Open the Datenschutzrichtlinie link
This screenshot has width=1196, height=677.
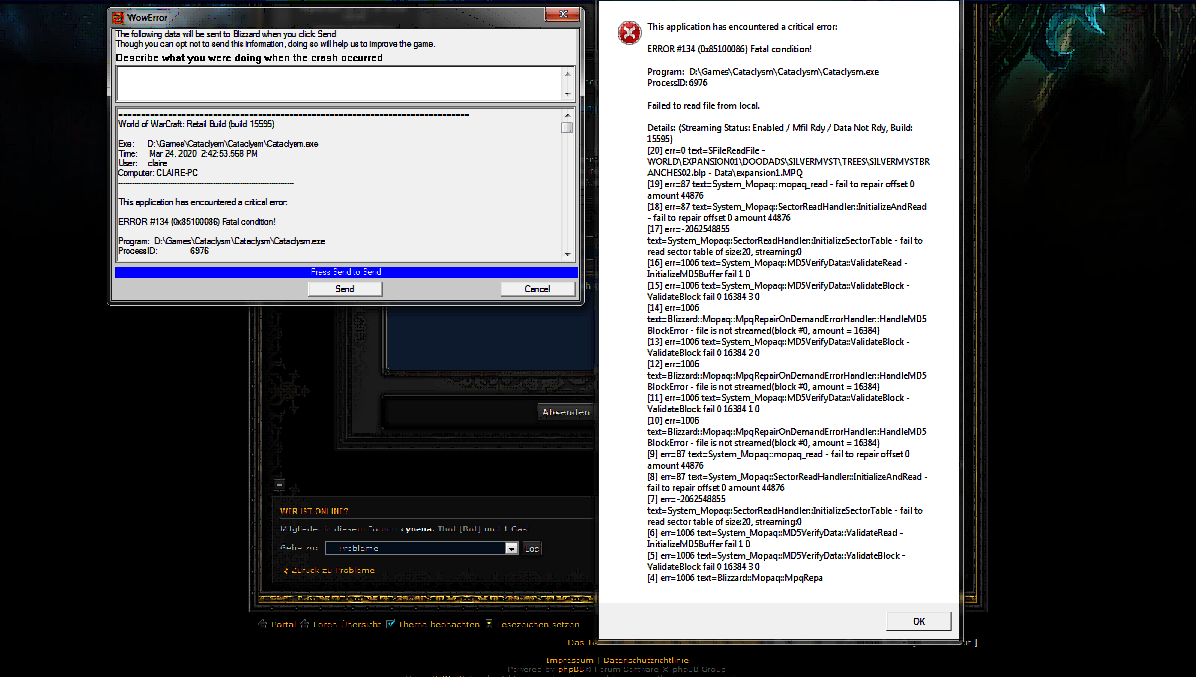[646, 660]
